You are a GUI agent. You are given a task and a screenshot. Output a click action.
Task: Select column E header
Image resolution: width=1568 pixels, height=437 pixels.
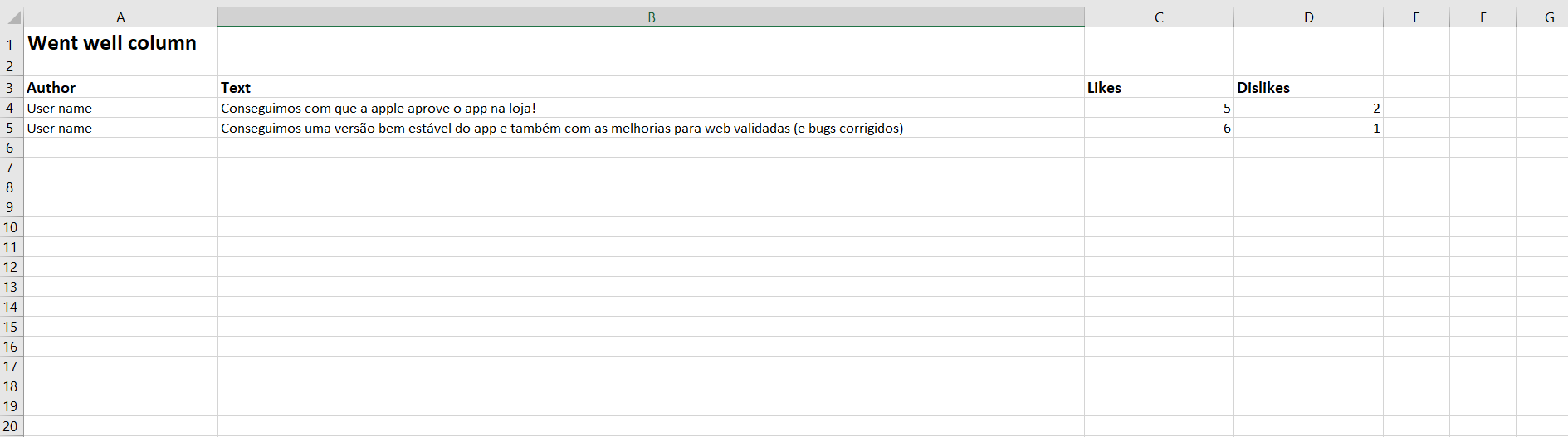tap(1416, 17)
